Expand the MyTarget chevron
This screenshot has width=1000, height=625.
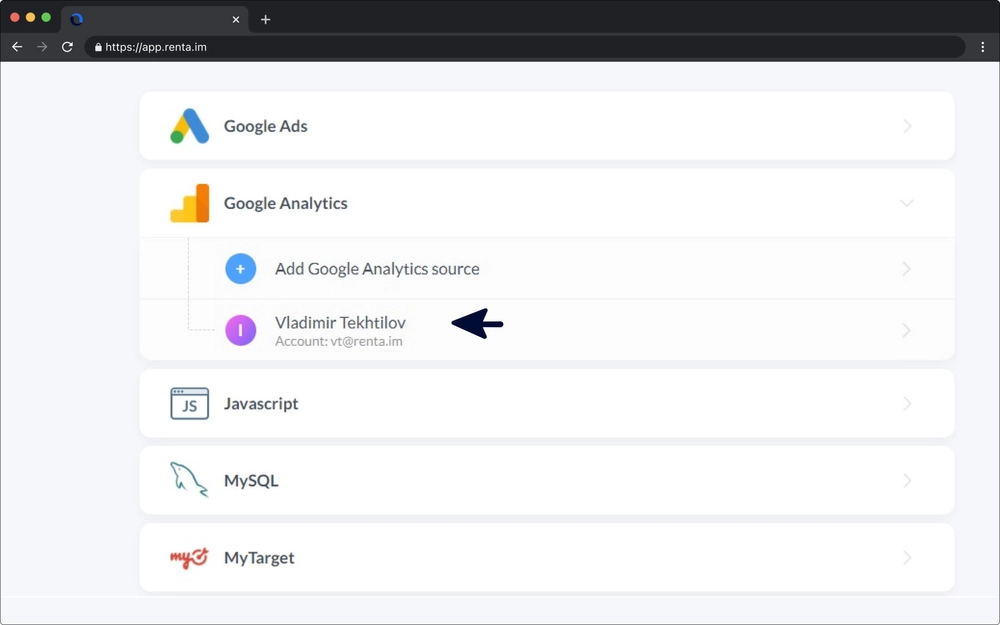[907, 558]
